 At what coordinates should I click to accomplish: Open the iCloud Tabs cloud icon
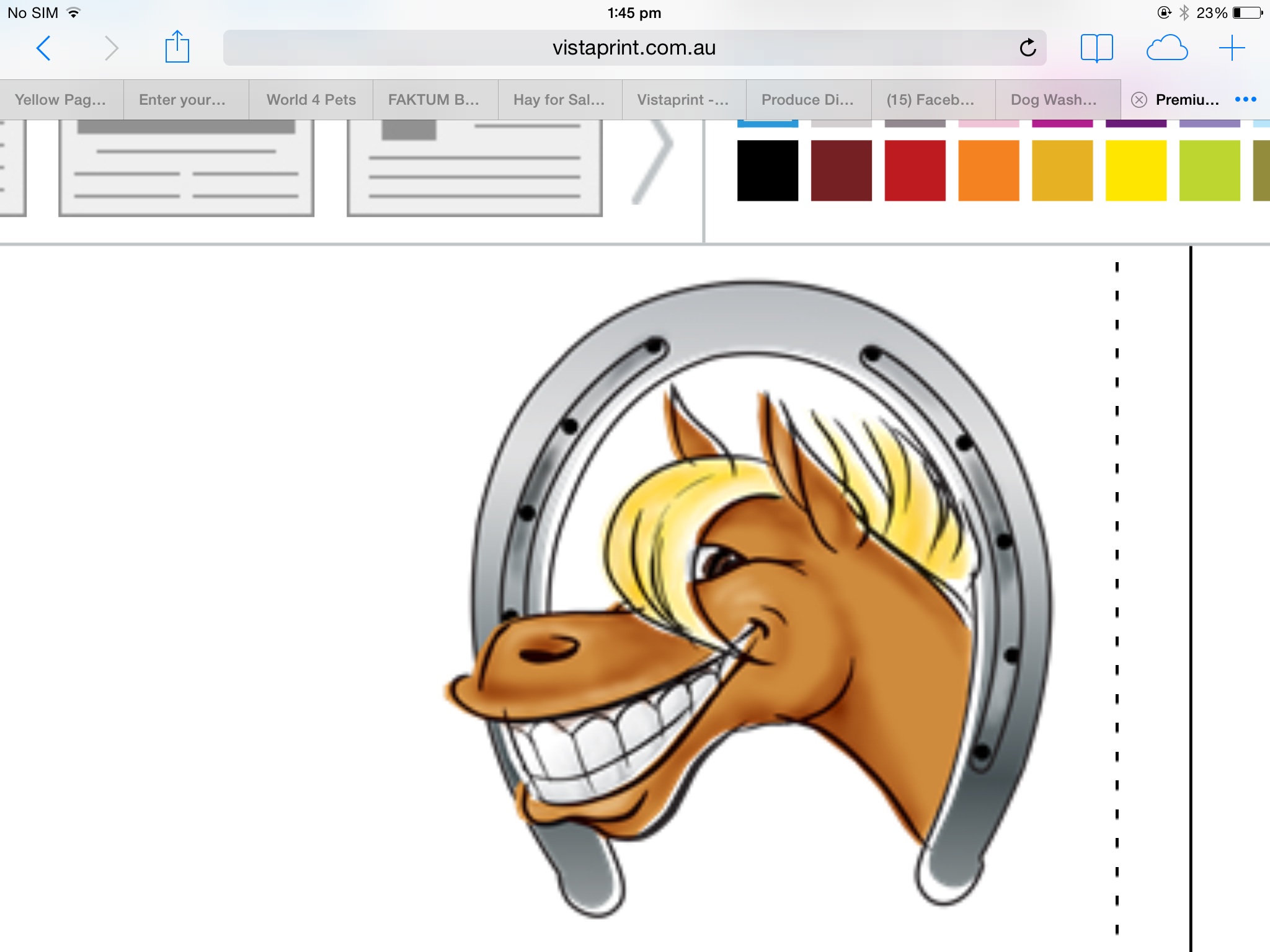(1166, 48)
